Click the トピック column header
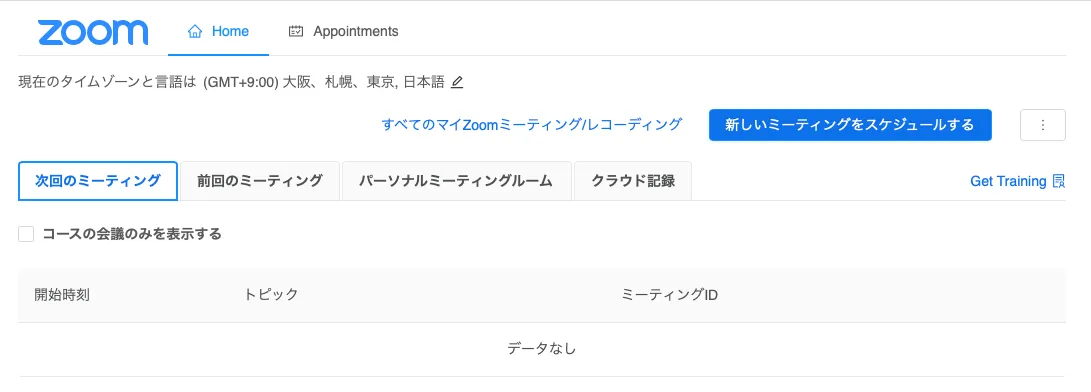The height and width of the screenshot is (392, 1091). click(x=271, y=295)
